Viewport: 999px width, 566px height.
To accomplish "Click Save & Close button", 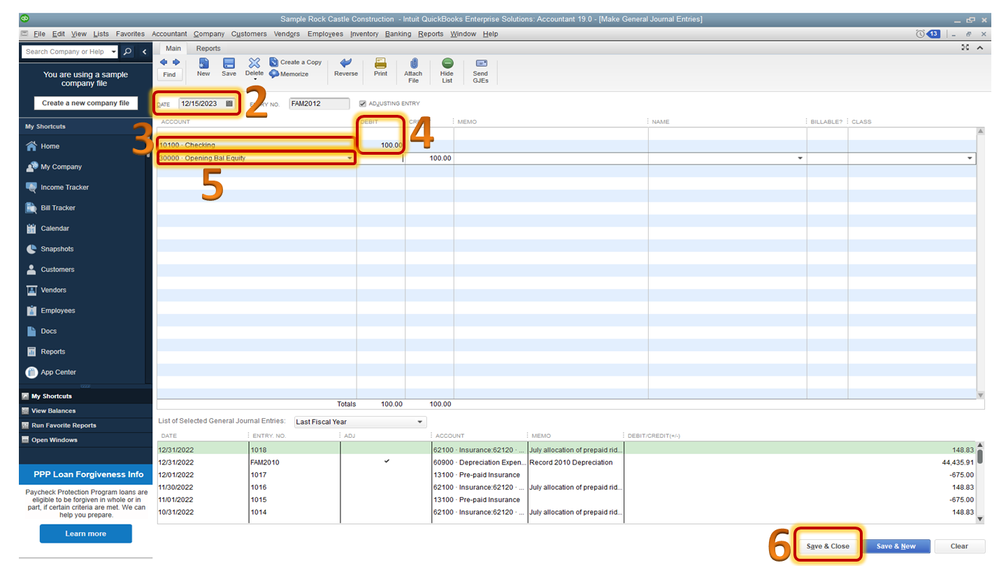I will [x=828, y=546].
